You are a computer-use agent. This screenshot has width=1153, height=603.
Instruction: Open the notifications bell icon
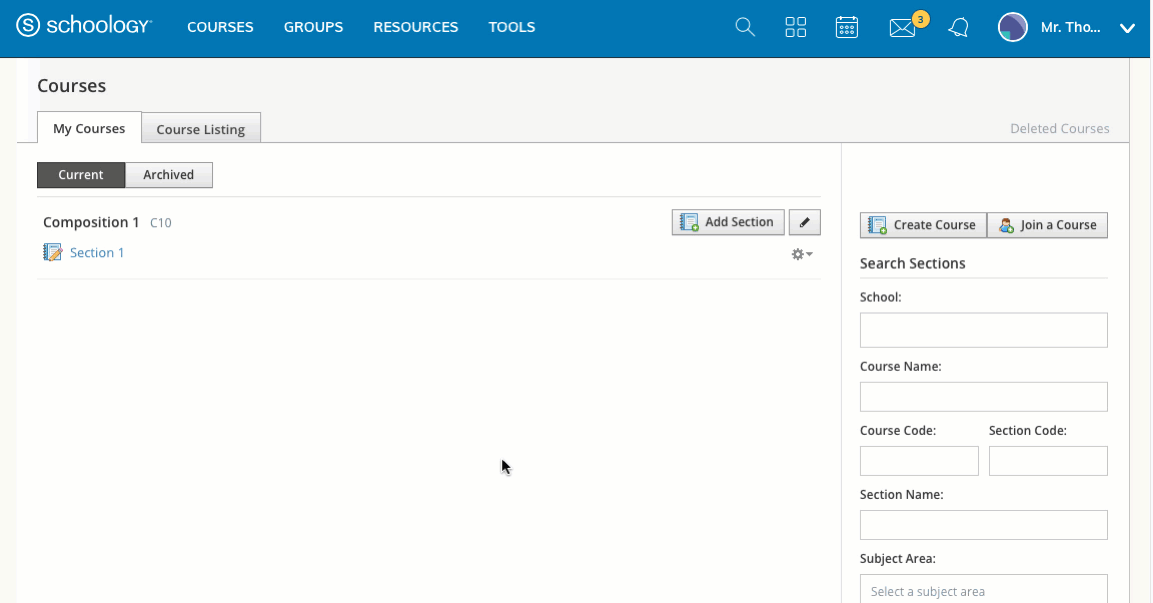pyautogui.click(x=958, y=27)
